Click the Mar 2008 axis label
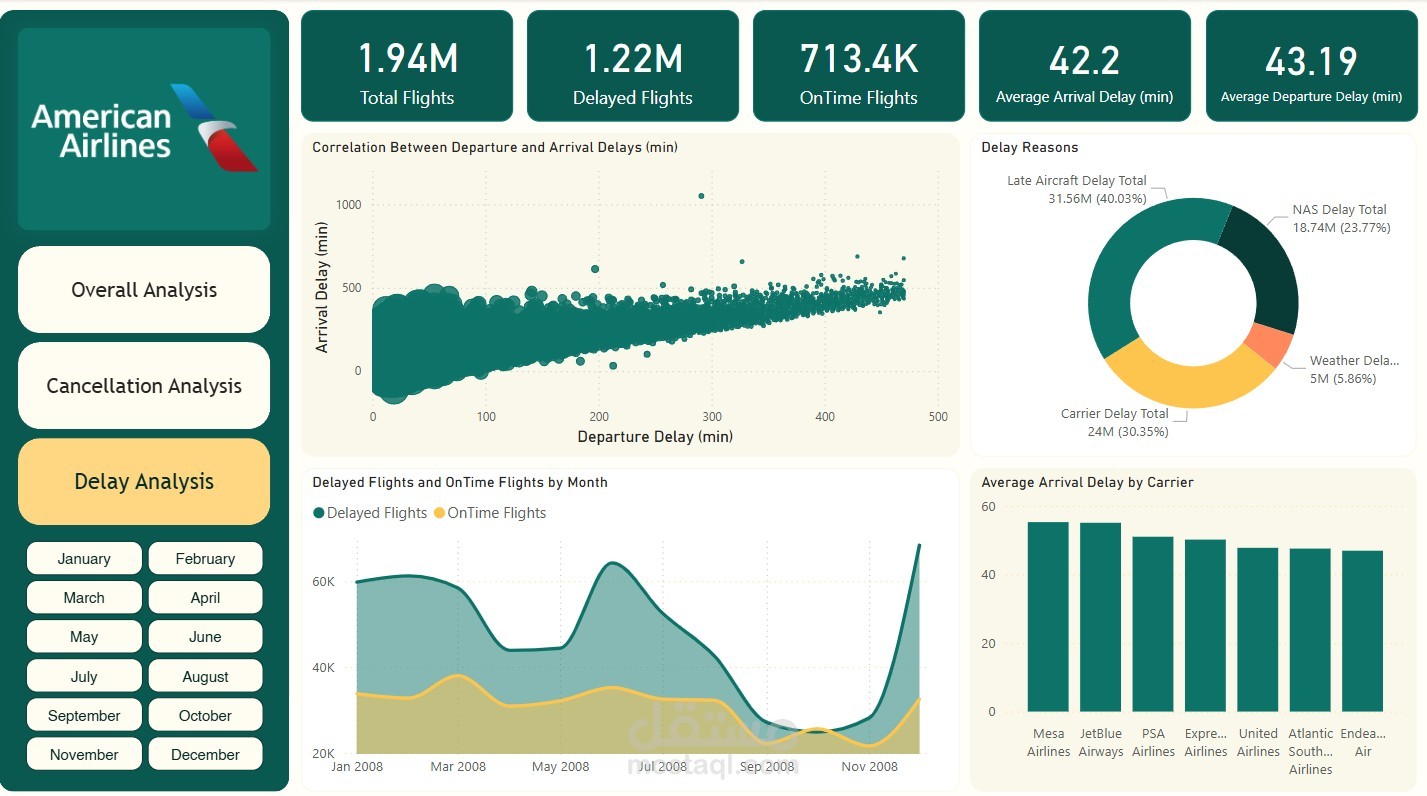The width and height of the screenshot is (1427, 796). [458, 767]
